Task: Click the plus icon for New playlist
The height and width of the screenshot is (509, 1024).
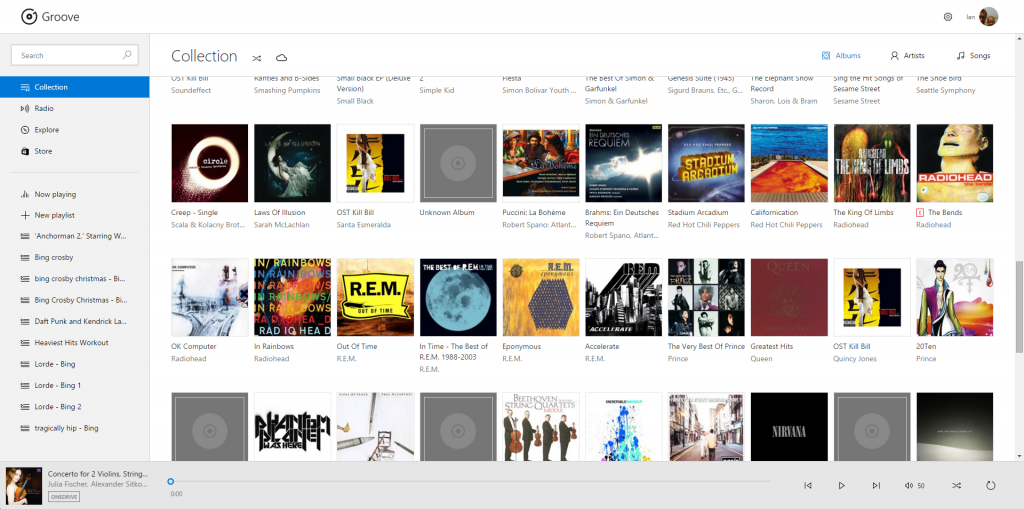Action: pyautogui.click(x=25, y=215)
